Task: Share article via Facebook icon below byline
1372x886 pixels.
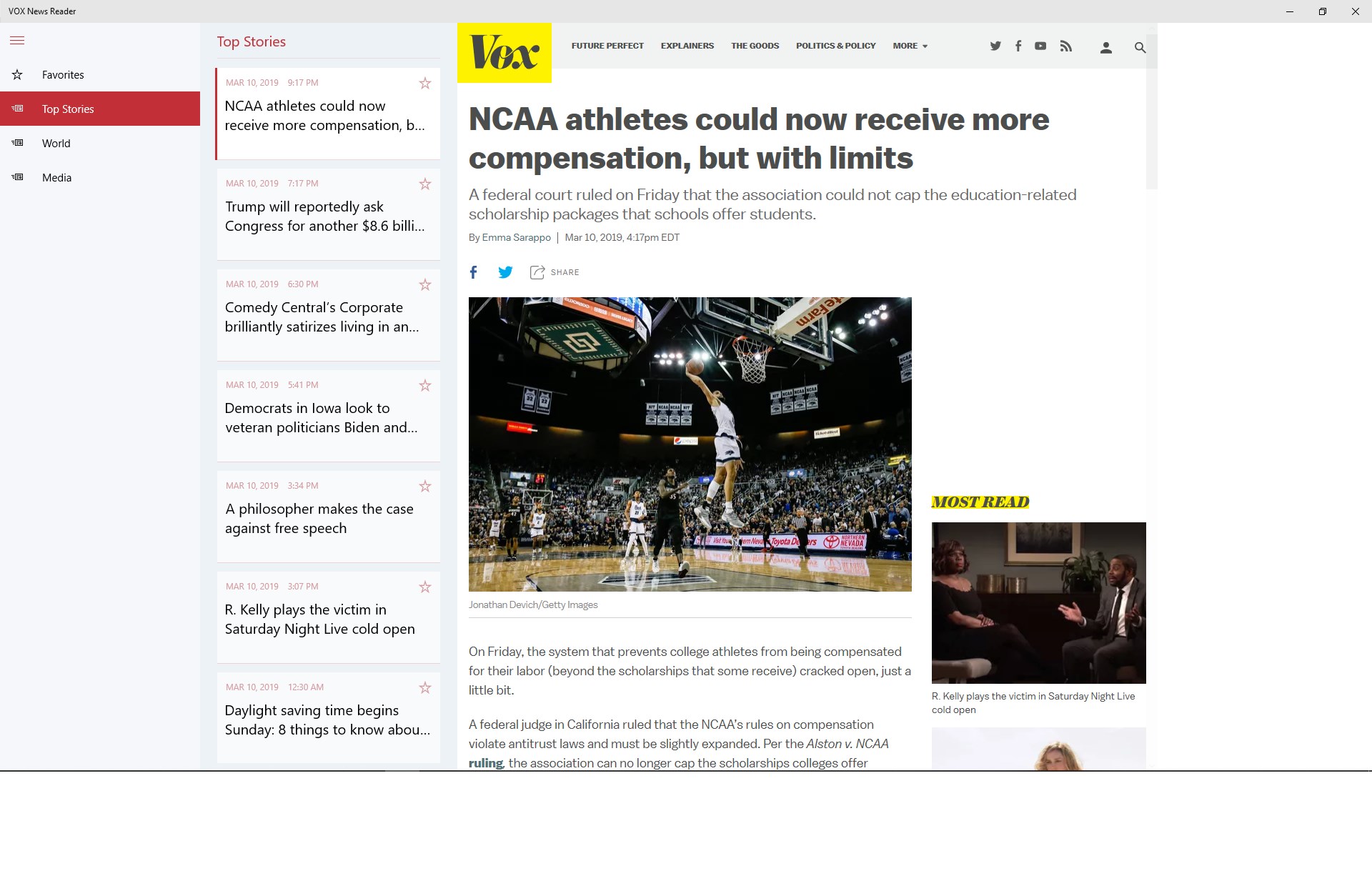Action: pyautogui.click(x=473, y=272)
